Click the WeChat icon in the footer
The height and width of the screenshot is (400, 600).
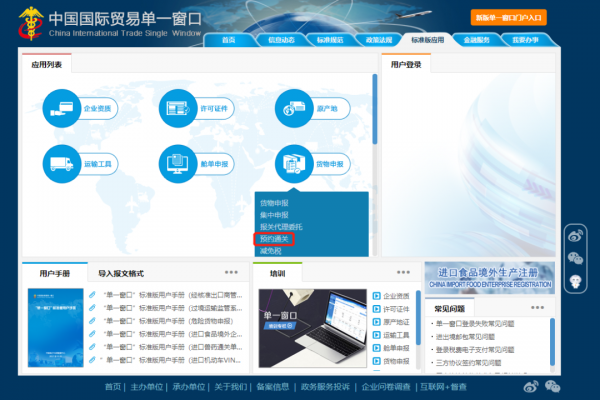tap(552, 386)
